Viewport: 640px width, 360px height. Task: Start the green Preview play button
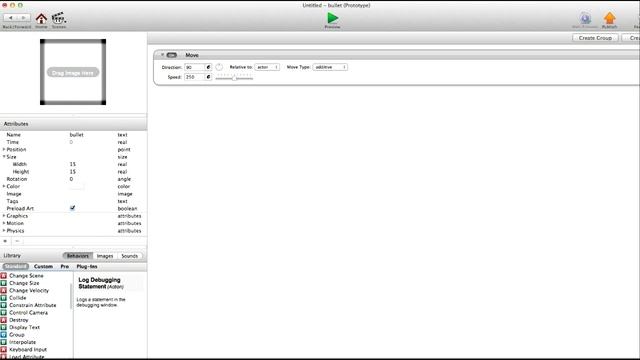333,18
